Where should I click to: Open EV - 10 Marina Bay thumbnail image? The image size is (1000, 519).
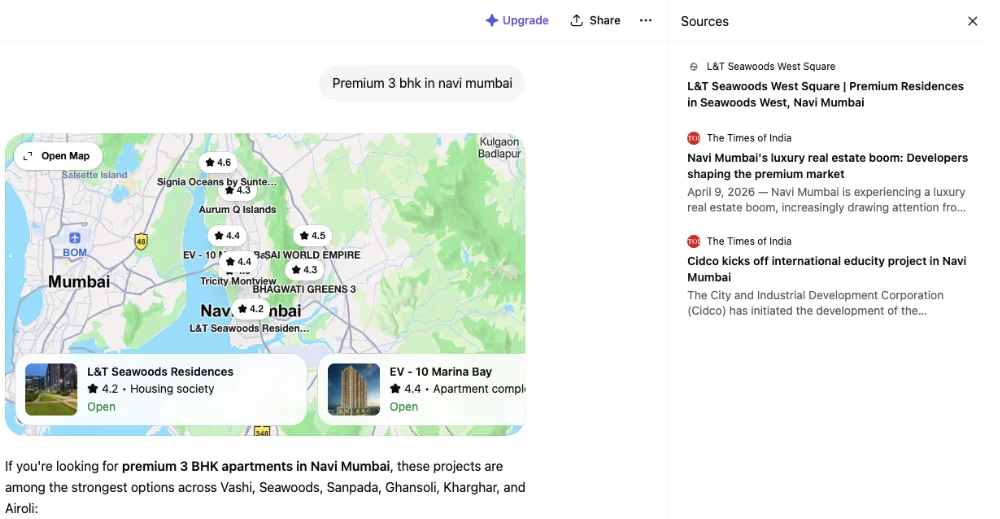tap(353, 389)
